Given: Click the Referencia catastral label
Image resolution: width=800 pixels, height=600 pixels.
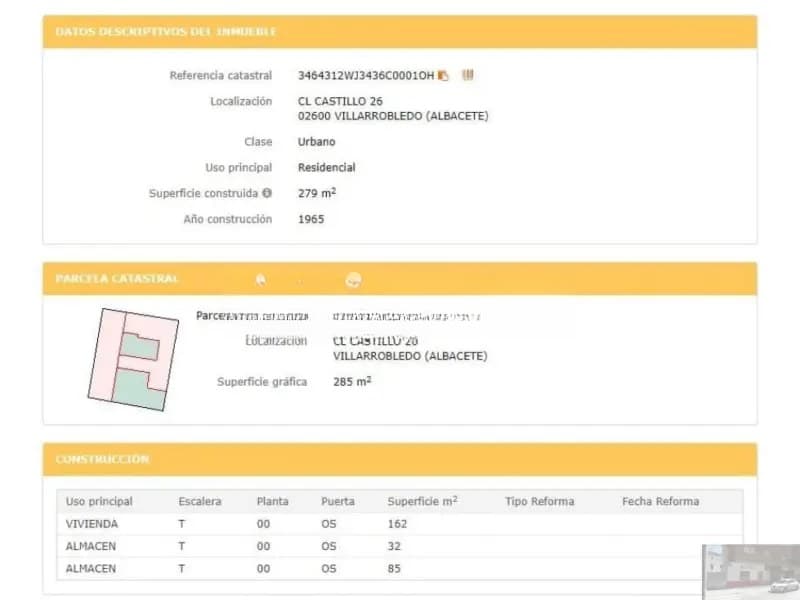Looking at the screenshot, I should tap(220, 76).
